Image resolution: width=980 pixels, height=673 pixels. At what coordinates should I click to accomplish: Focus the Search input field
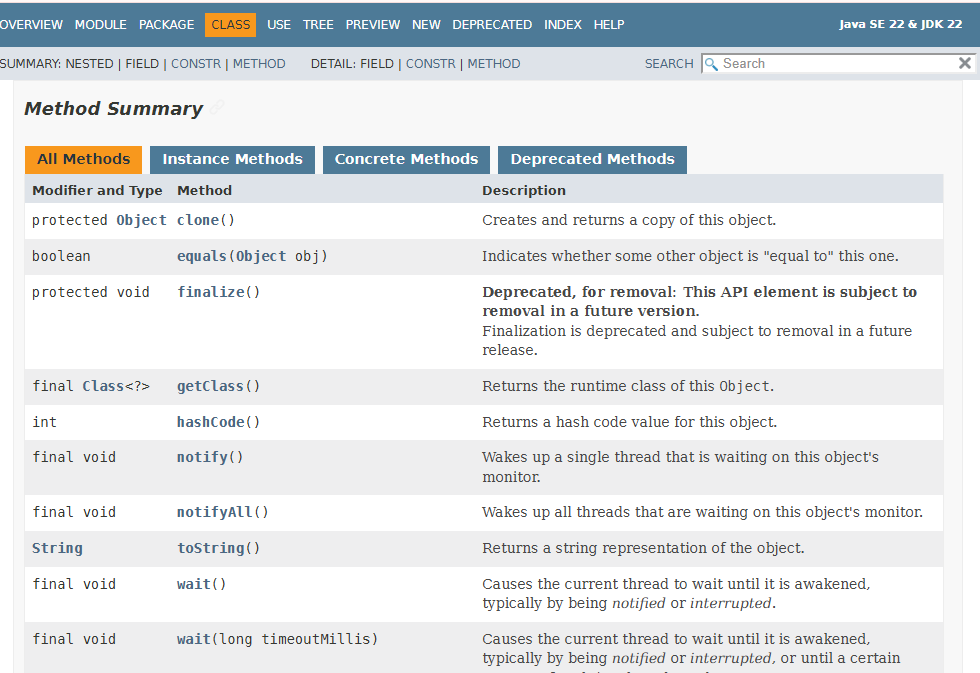tap(838, 63)
